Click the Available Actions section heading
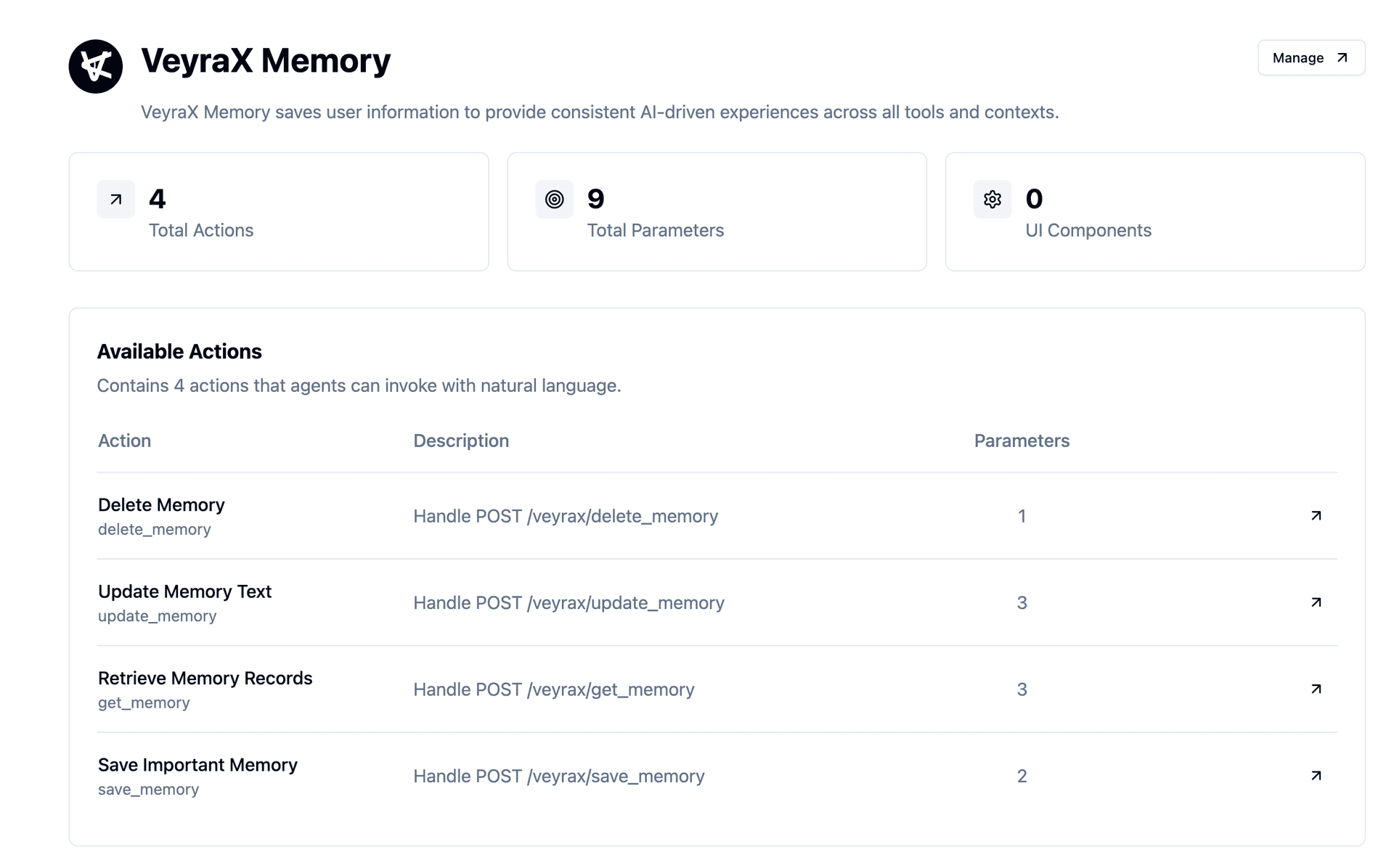The image size is (1394, 868). click(x=179, y=352)
